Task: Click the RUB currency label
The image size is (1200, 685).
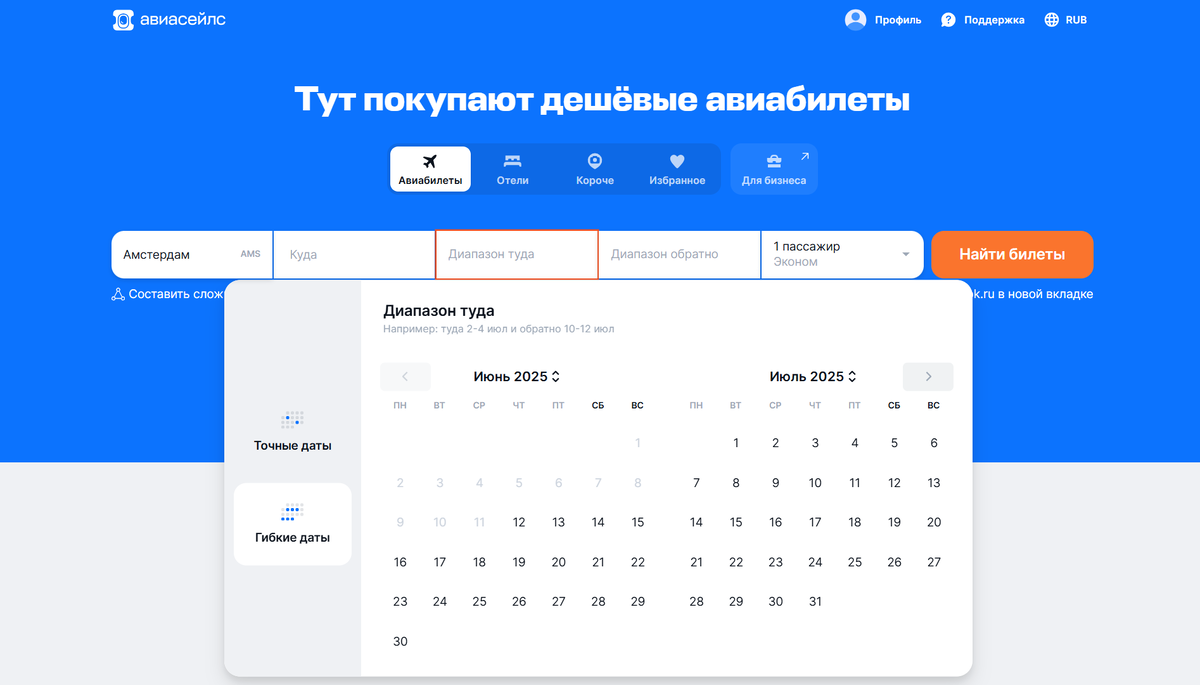Action: (x=1076, y=20)
